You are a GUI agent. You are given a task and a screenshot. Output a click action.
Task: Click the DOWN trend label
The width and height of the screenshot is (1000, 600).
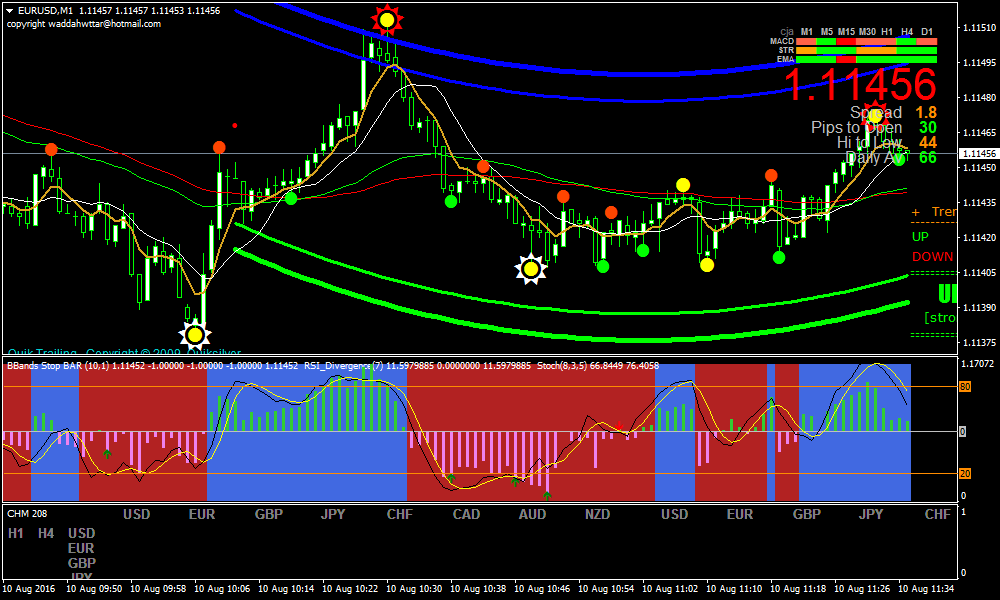tap(932, 257)
